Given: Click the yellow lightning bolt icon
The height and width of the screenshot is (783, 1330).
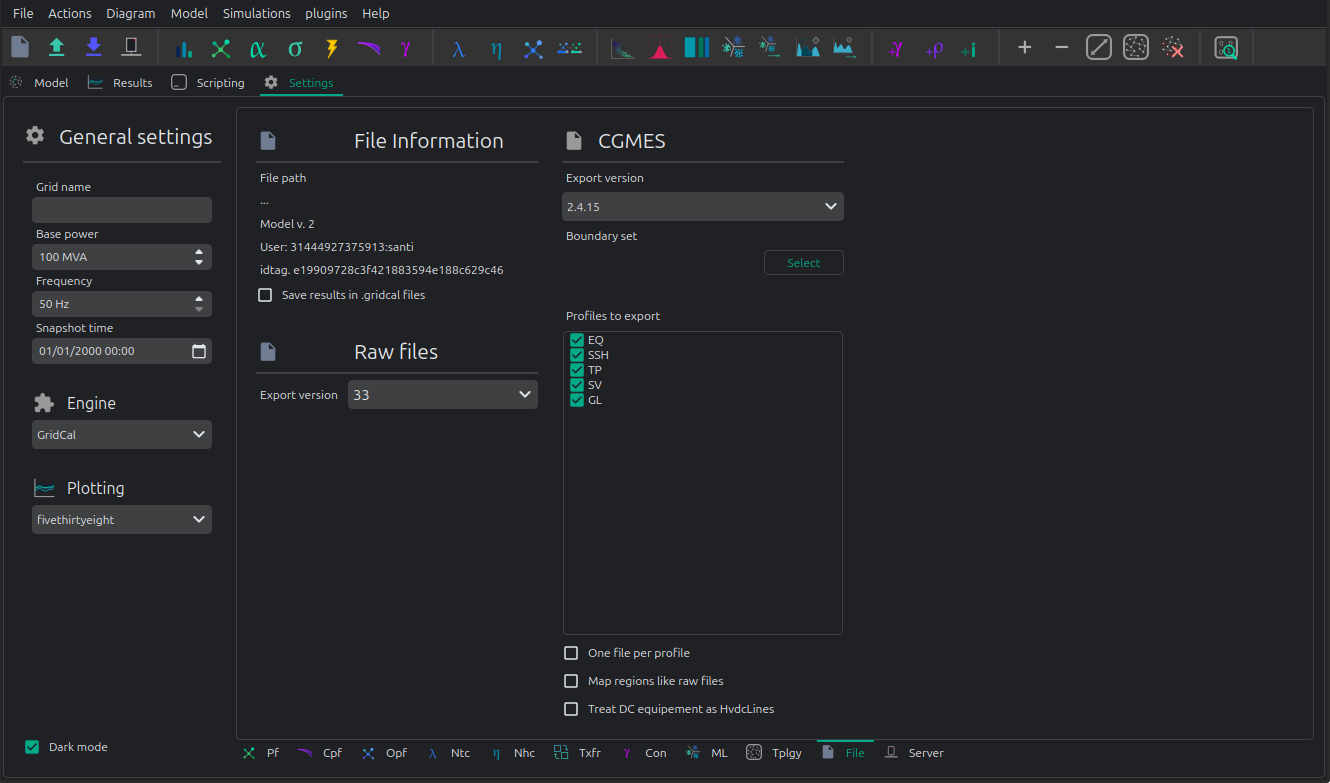Looking at the screenshot, I should click(332, 48).
